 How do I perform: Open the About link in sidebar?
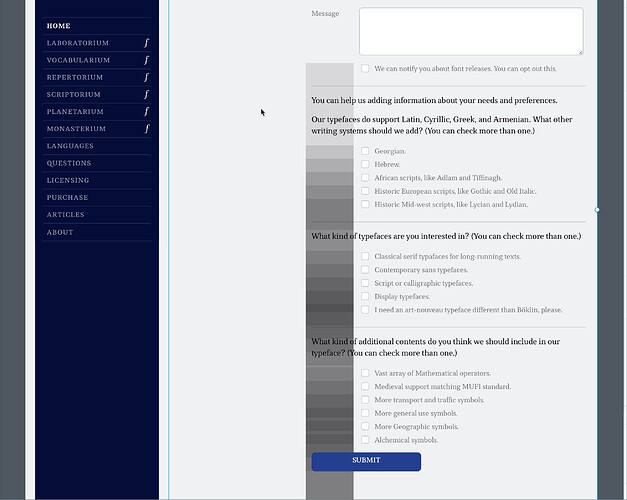60,232
